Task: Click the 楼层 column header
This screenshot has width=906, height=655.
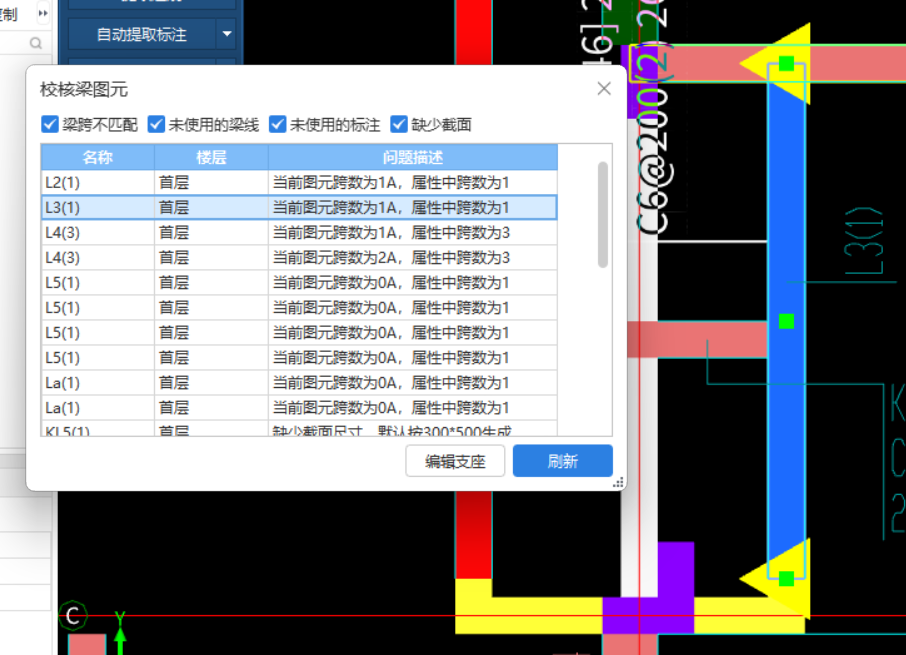Action: tap(209, 157)
